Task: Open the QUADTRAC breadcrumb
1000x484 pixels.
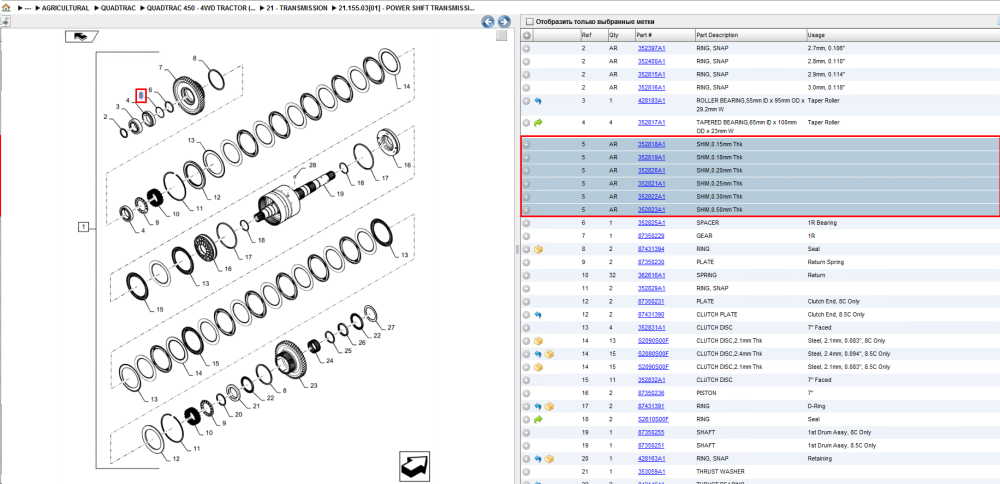Action: pyautogui.click(x=118, y=8)
